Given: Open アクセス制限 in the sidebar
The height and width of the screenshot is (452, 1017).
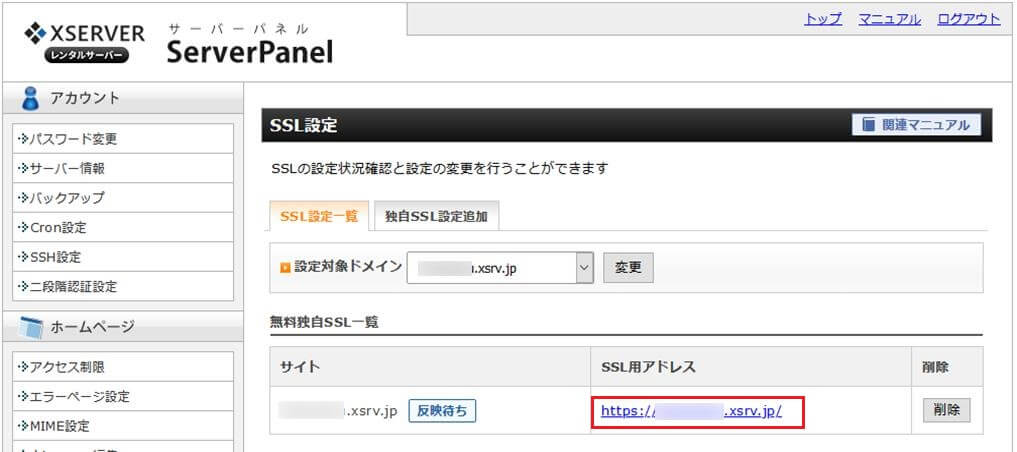Looking at the screenshot, I should [123, 367].
